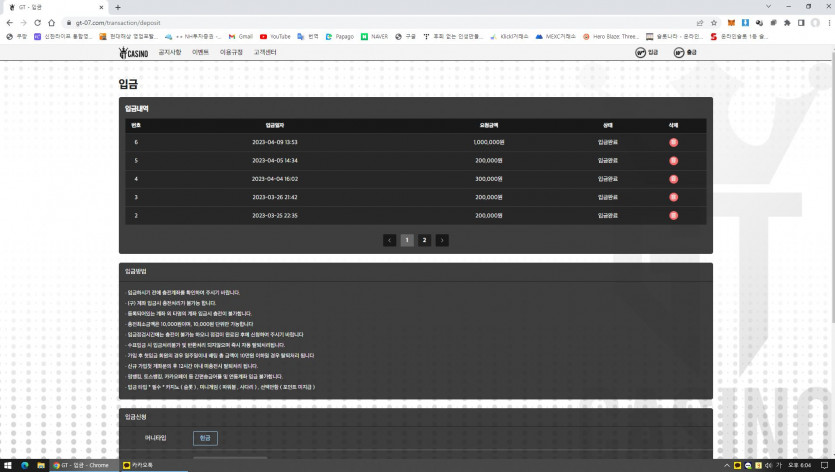Open the Windows Start button
Image resolution: width=835 pixels, height=472 pixels.
coord(7,465)
